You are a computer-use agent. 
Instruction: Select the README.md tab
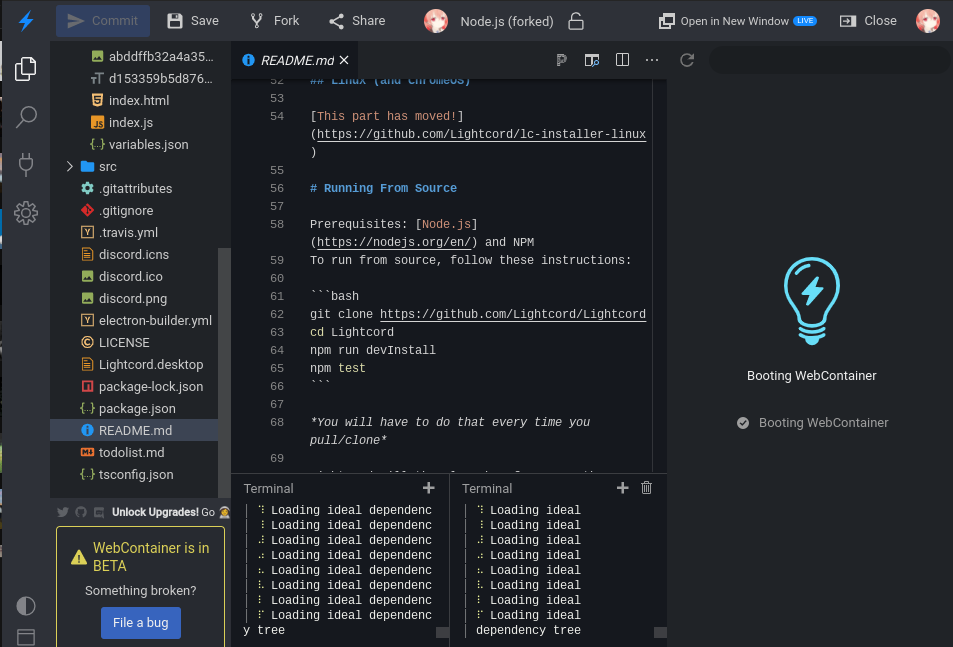pyautogui.click(x=295, y=59)
